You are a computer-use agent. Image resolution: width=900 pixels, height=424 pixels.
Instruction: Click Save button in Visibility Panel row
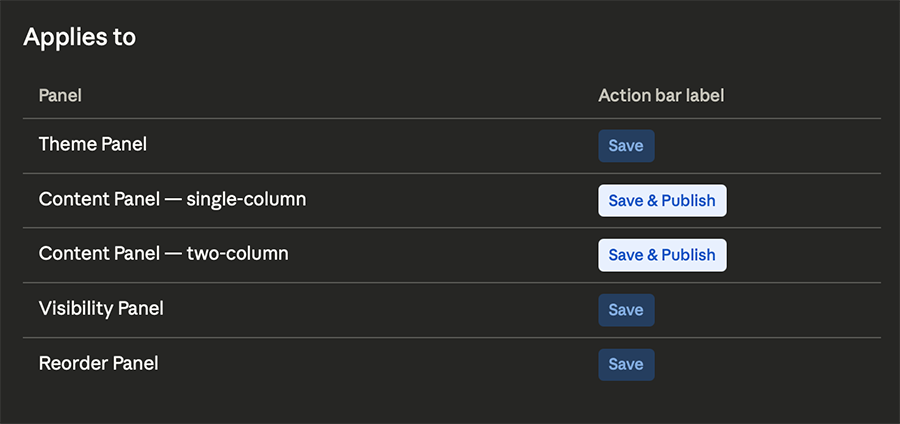[x=626, y=310]
